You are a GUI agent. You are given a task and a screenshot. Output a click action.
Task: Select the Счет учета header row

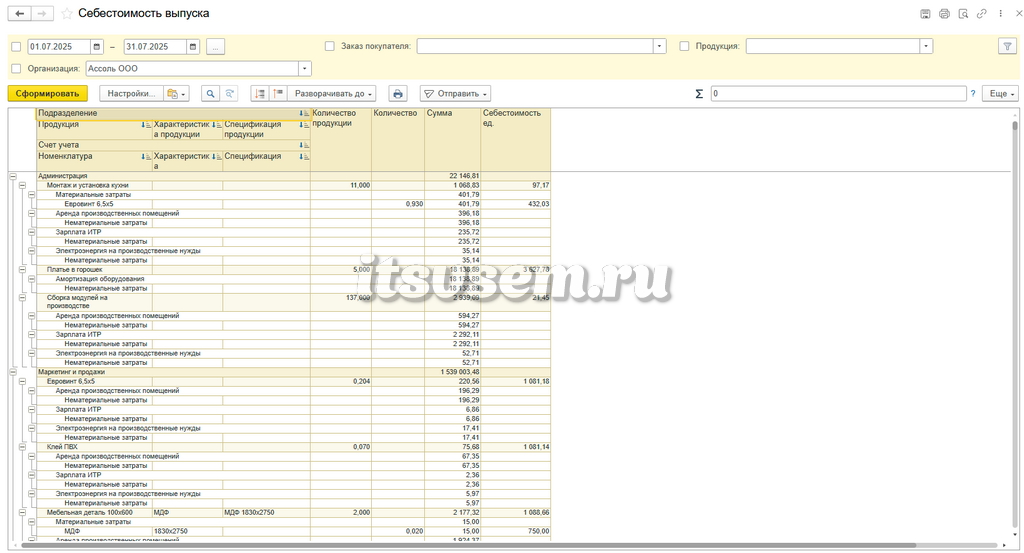[174, 146]
